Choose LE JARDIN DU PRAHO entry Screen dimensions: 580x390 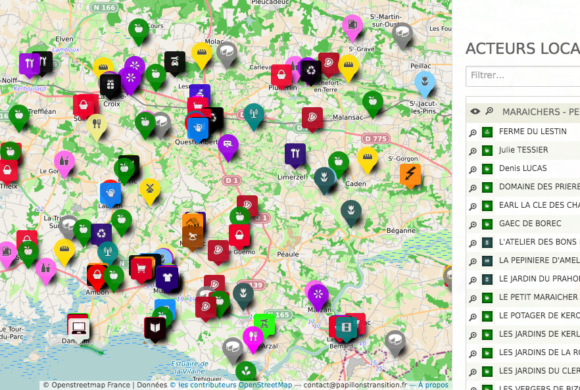click(x=539, y=279)
